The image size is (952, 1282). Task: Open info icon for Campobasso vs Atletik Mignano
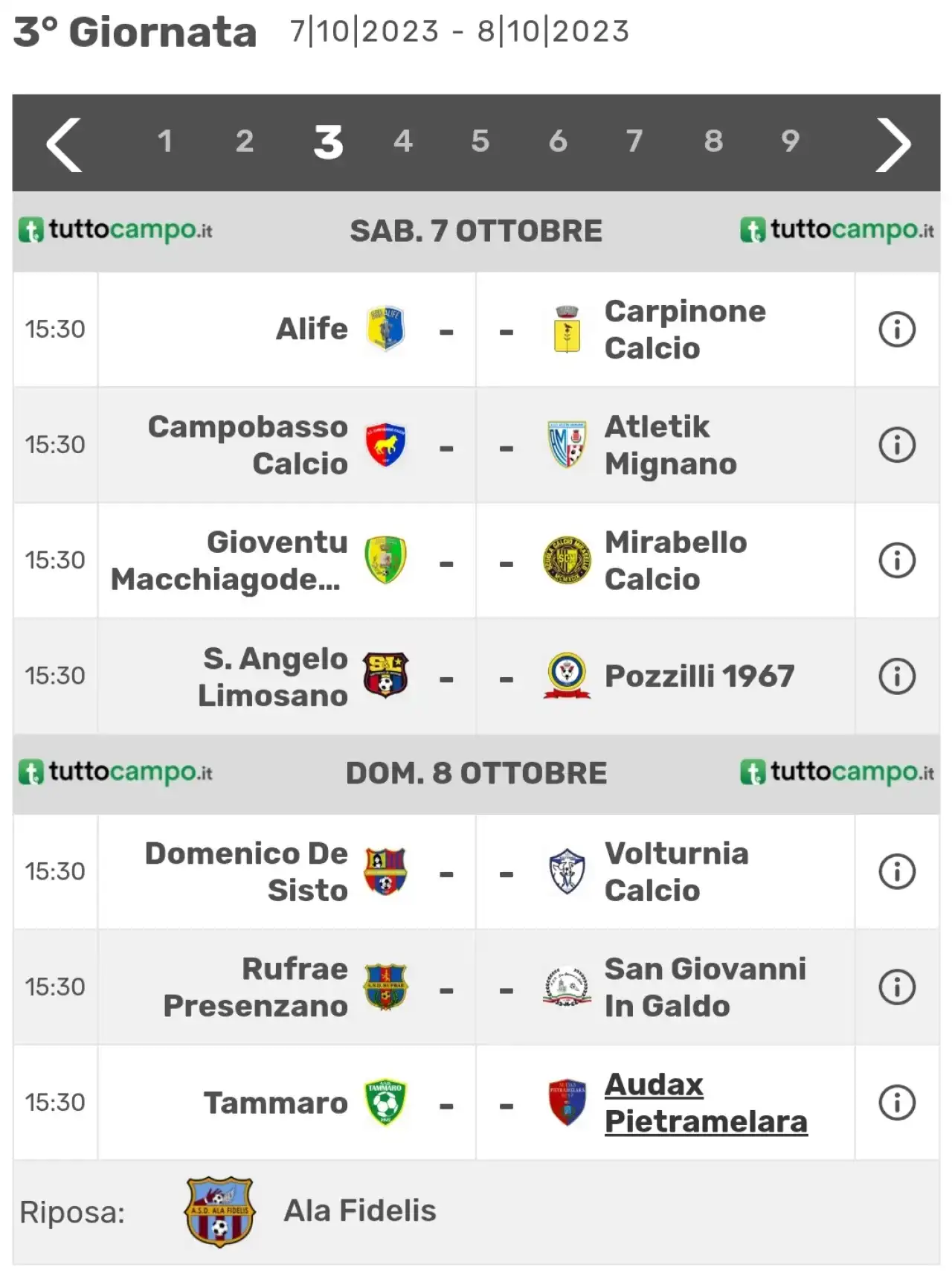pos(897,445)
